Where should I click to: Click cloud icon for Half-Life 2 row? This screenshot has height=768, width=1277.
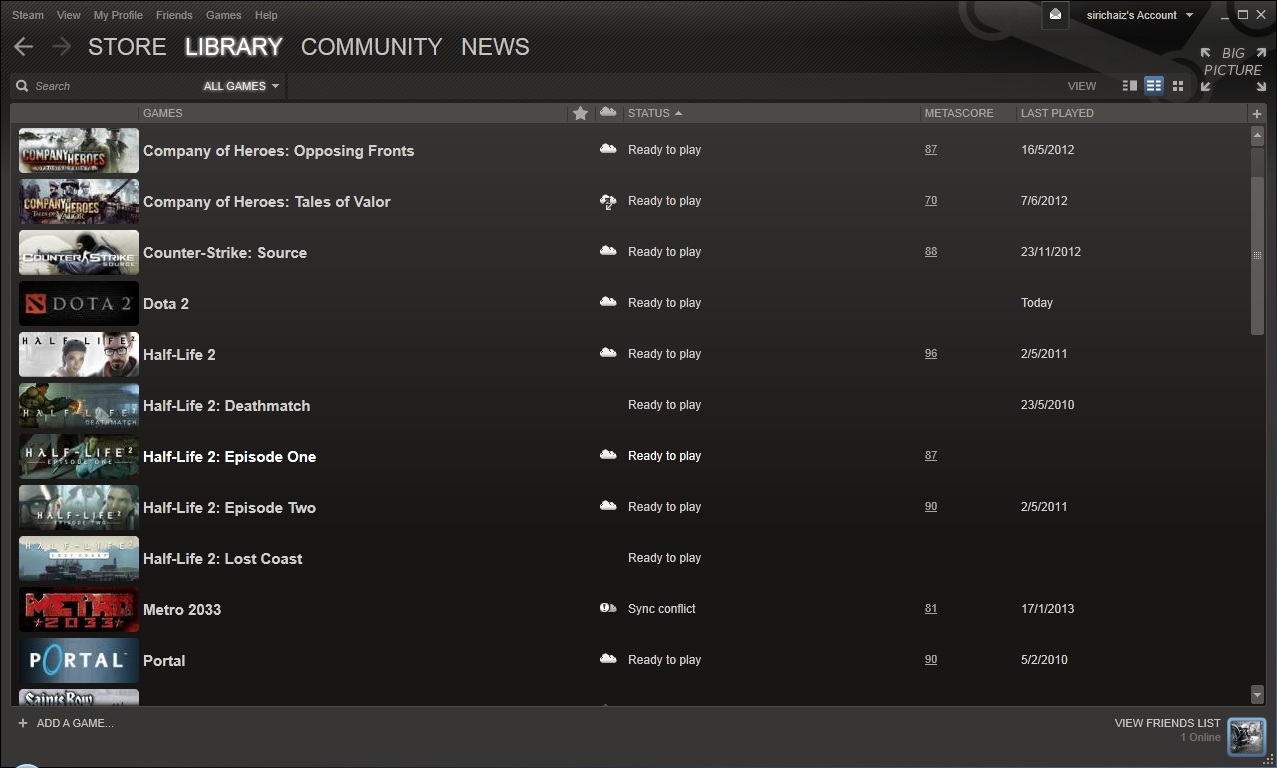608,353
